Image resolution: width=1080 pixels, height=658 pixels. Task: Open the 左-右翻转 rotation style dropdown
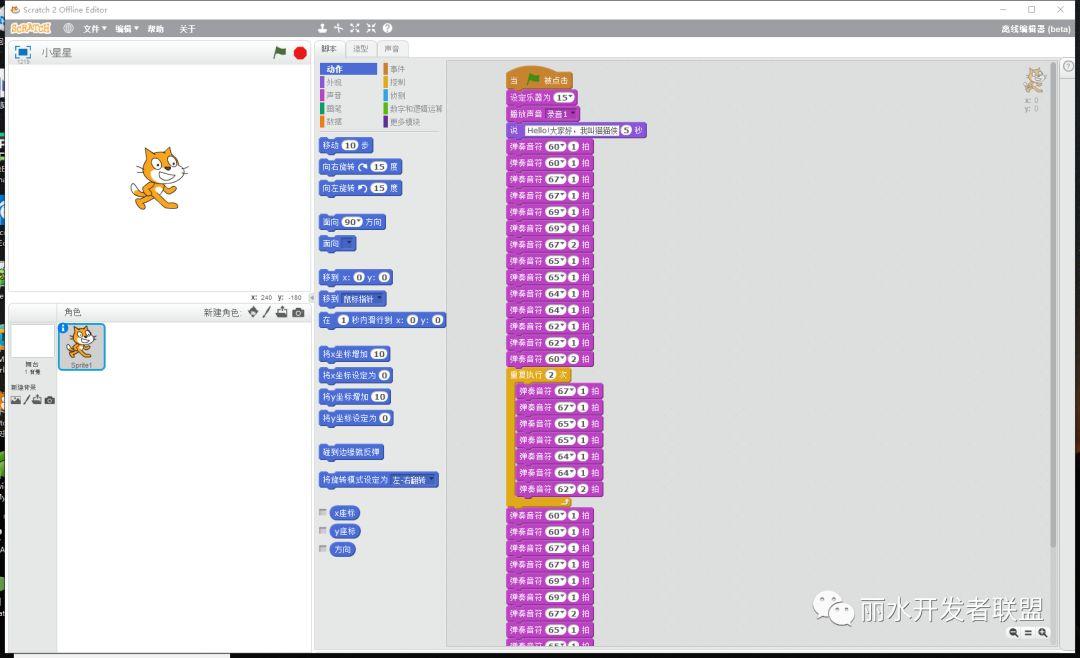413,480
